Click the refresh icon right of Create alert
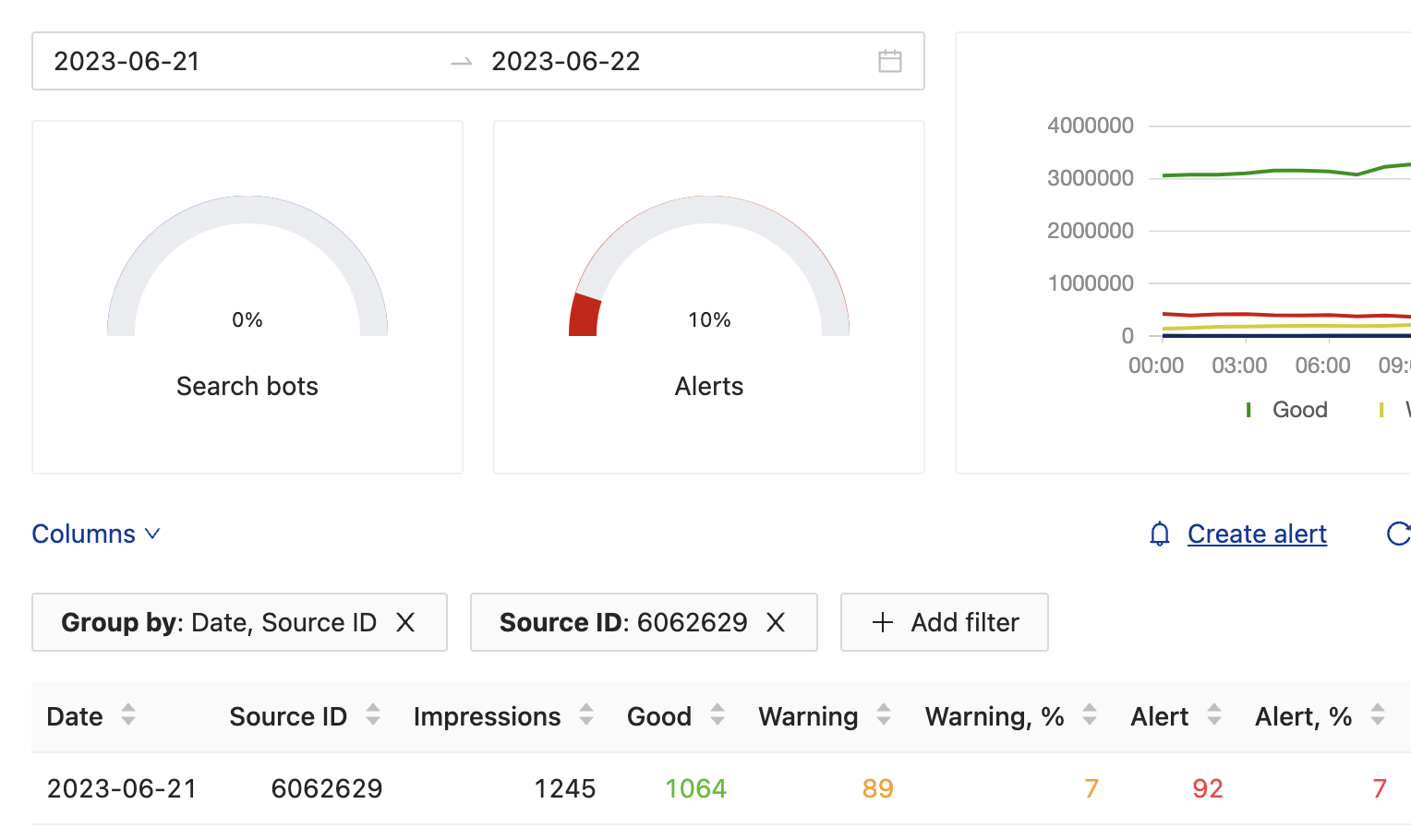Image resolution: width=1411 pixels, height=840 pixels. click(1398, 534)
